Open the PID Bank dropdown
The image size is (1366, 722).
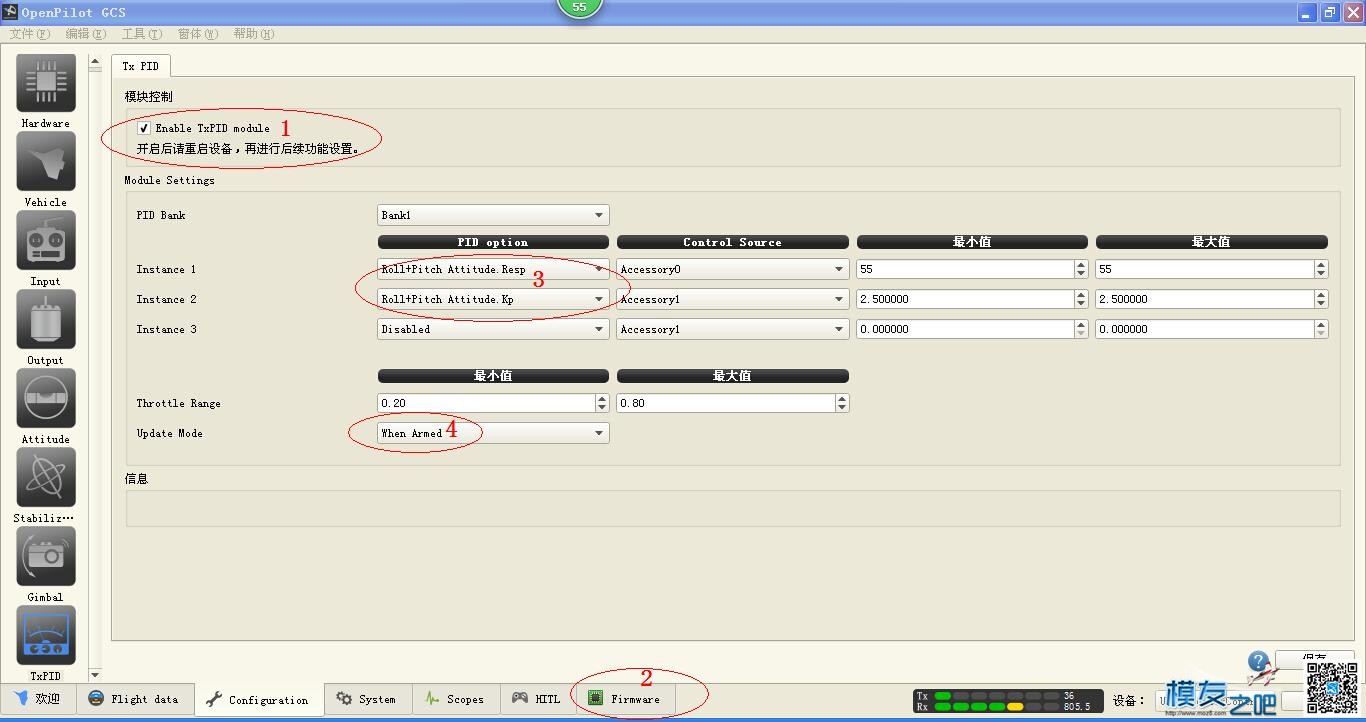[x=493, y=215]
